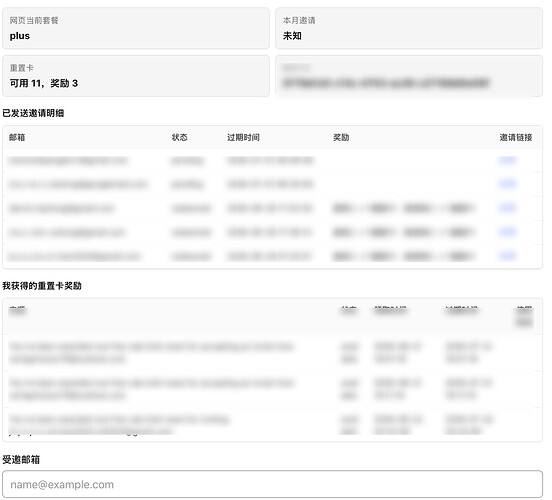
Task: Click the 我获得的重置卡奖励 section heading
Action: pos(42,286)
